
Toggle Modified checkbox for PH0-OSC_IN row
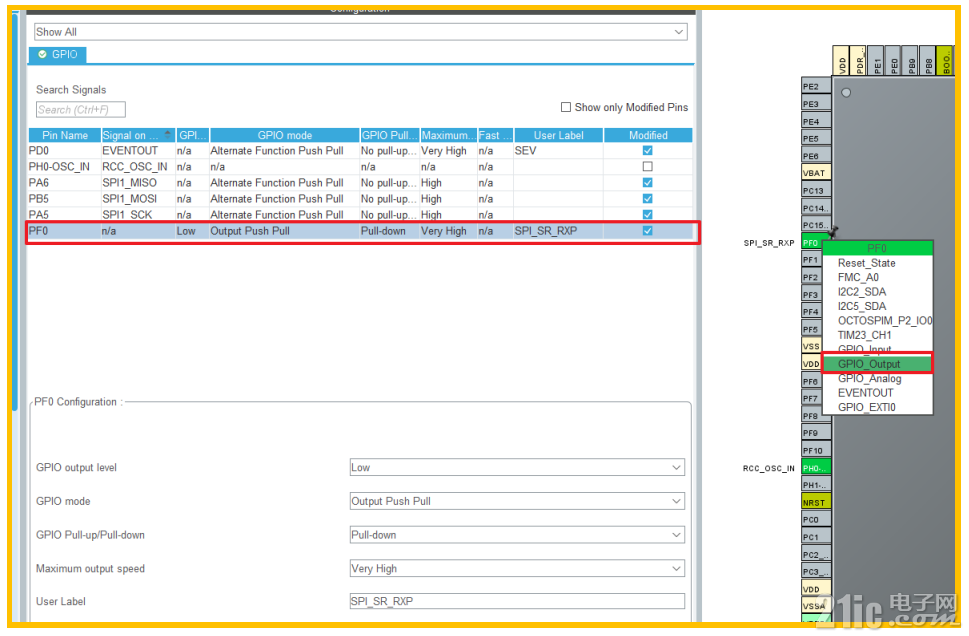647,166
